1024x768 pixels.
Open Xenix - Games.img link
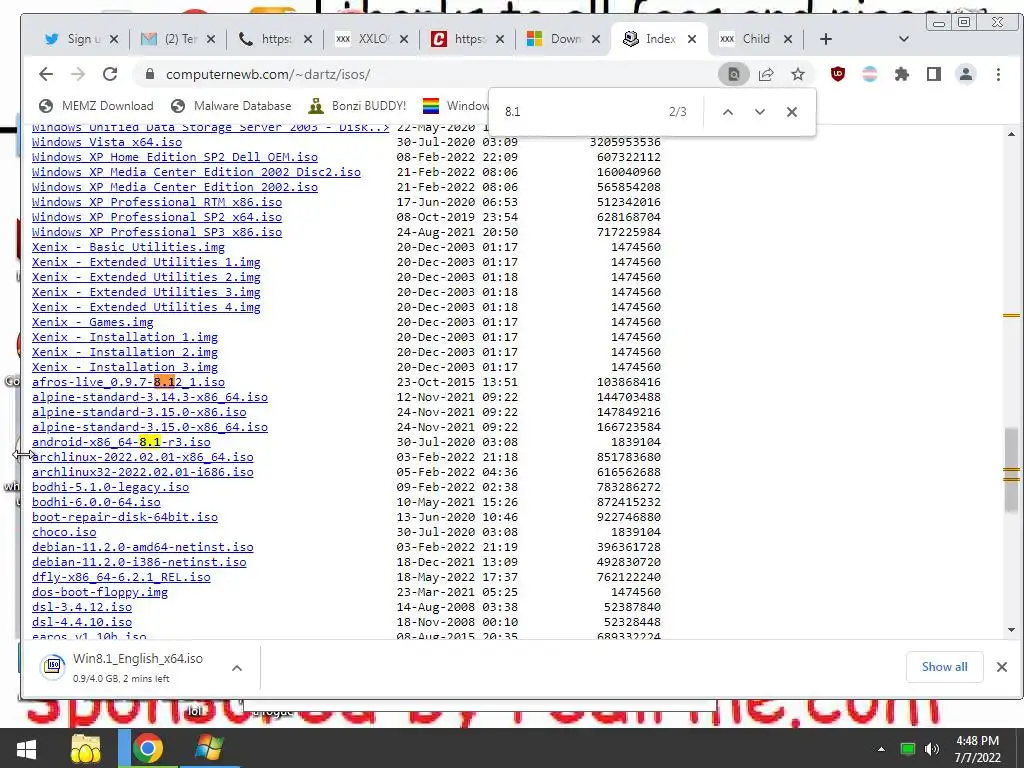(x=93, y=322)
